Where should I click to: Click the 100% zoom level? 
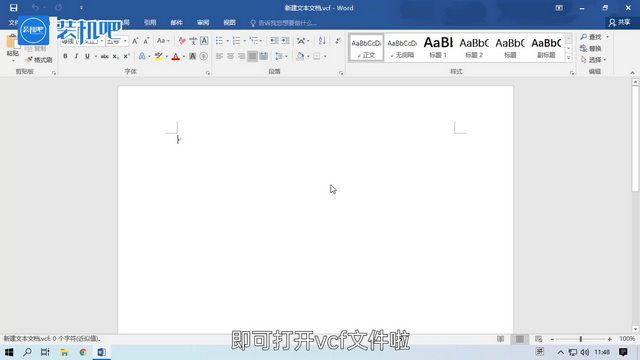click(627, 339)
